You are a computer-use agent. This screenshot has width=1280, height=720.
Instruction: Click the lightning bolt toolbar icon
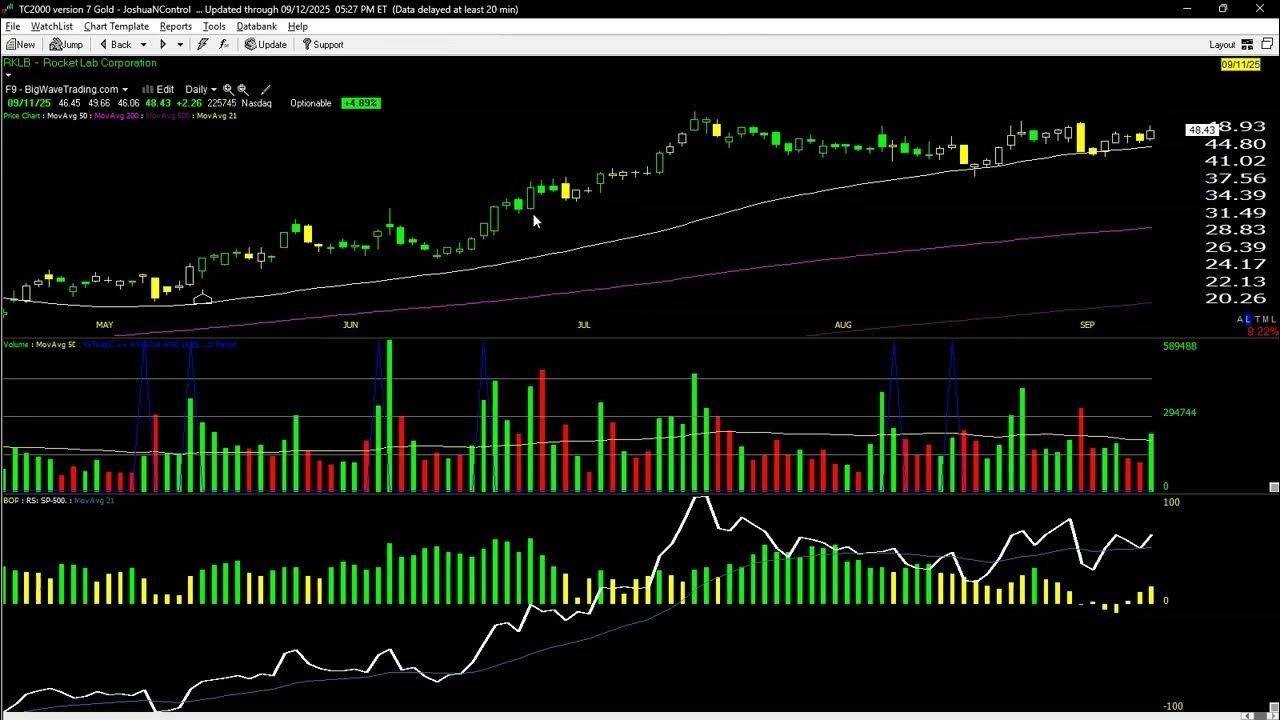coord(203,44)
